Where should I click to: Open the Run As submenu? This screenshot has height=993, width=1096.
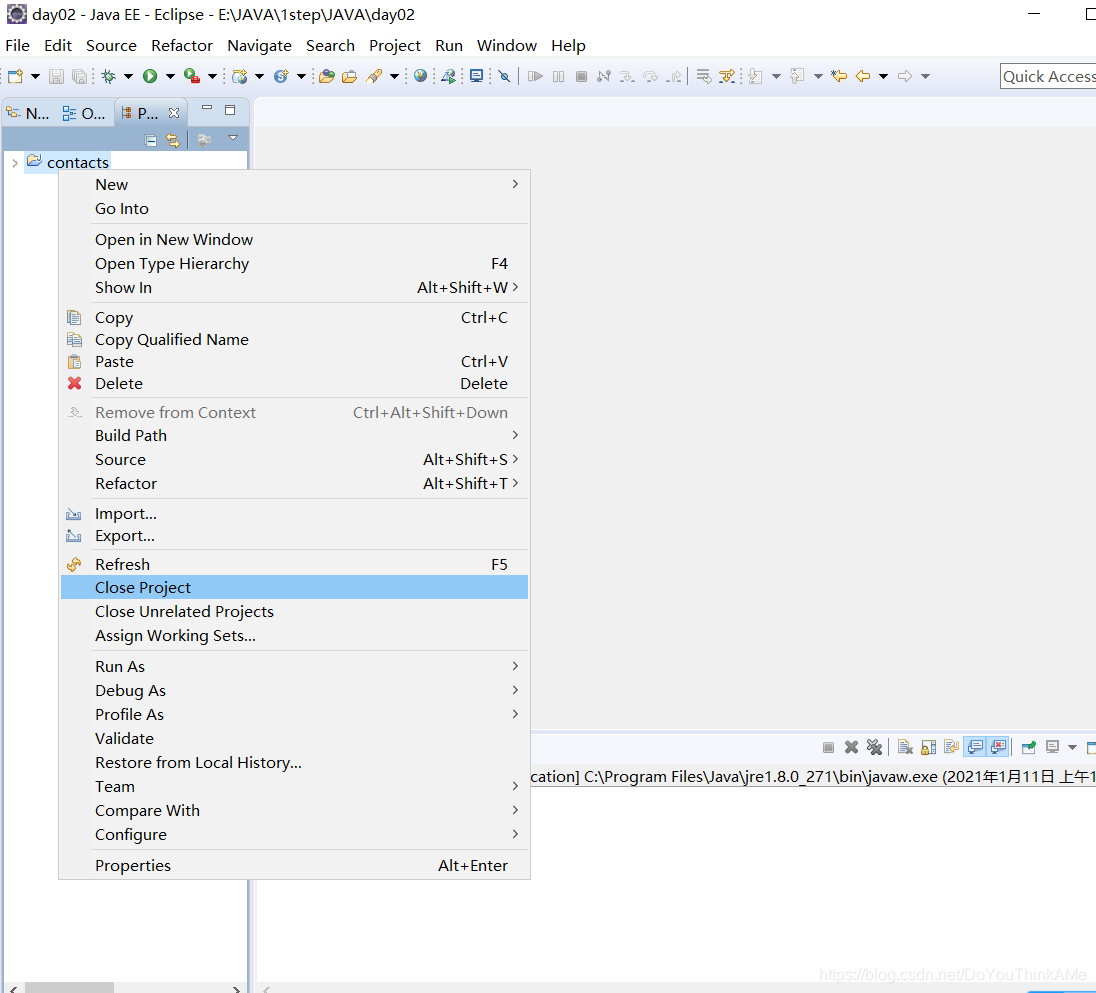pos(294,667)
